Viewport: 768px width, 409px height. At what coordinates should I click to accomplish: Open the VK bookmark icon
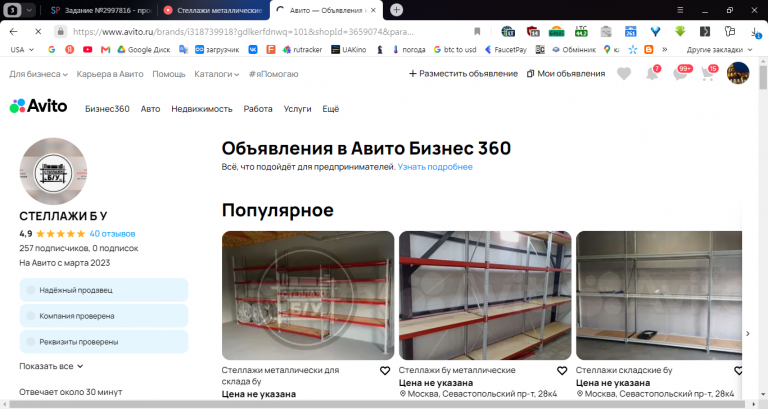(x=253, y=49)
